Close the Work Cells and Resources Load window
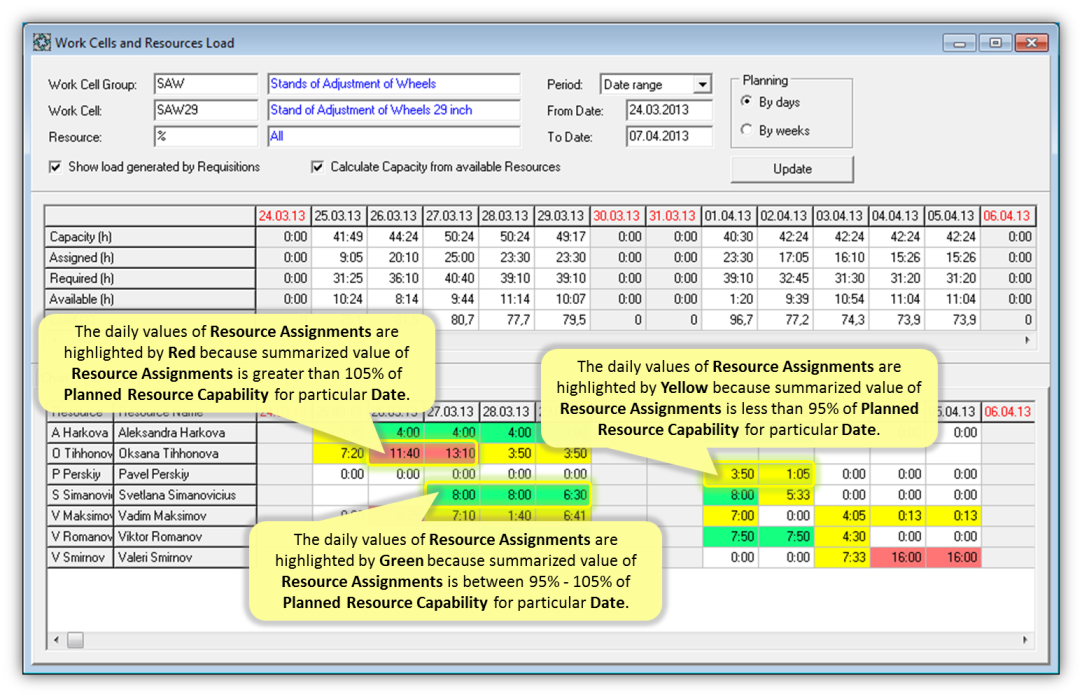Viewport: 1082px width, 697px height. coord(1032,43)
